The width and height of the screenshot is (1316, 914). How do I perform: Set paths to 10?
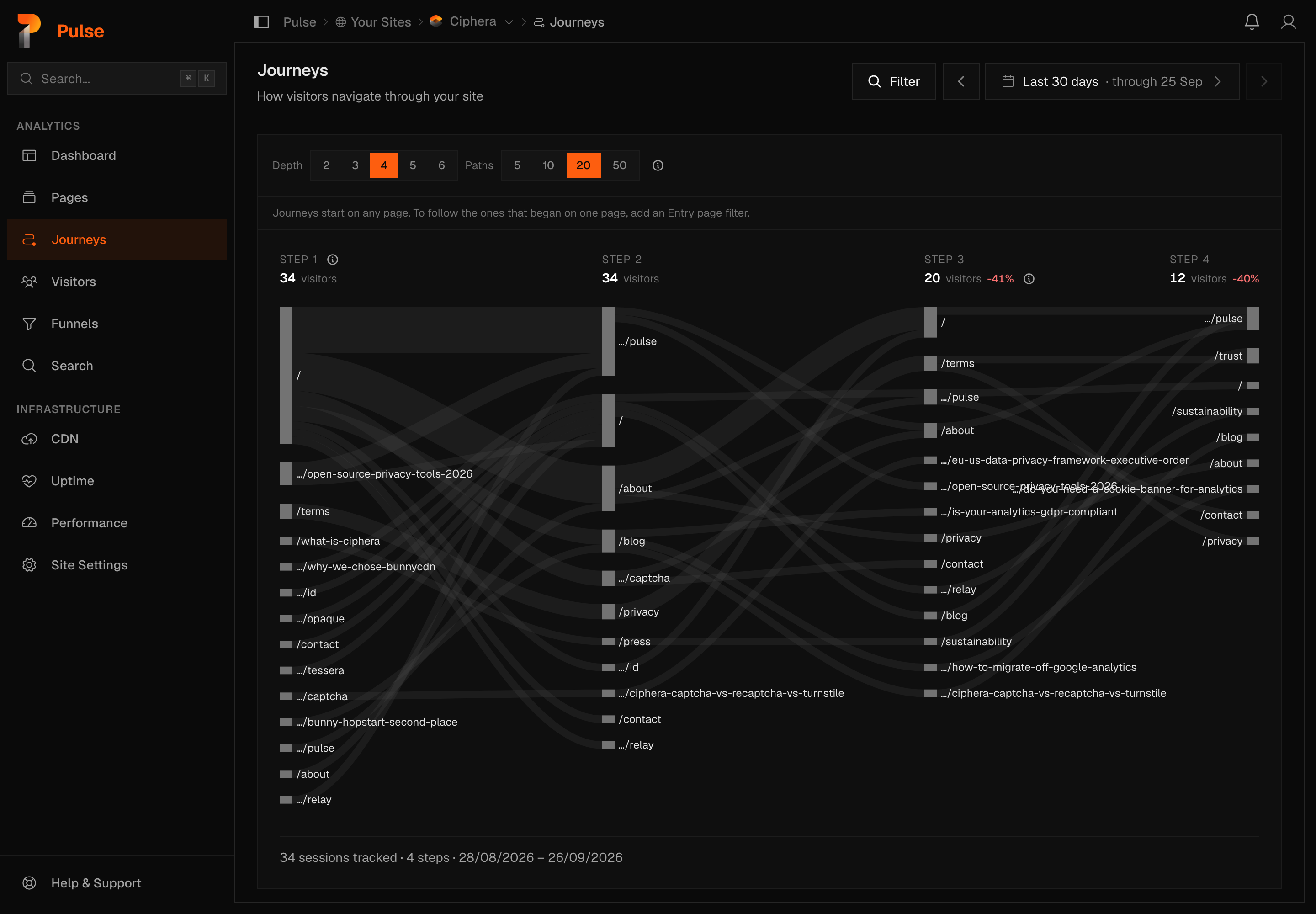click(548, 165)
